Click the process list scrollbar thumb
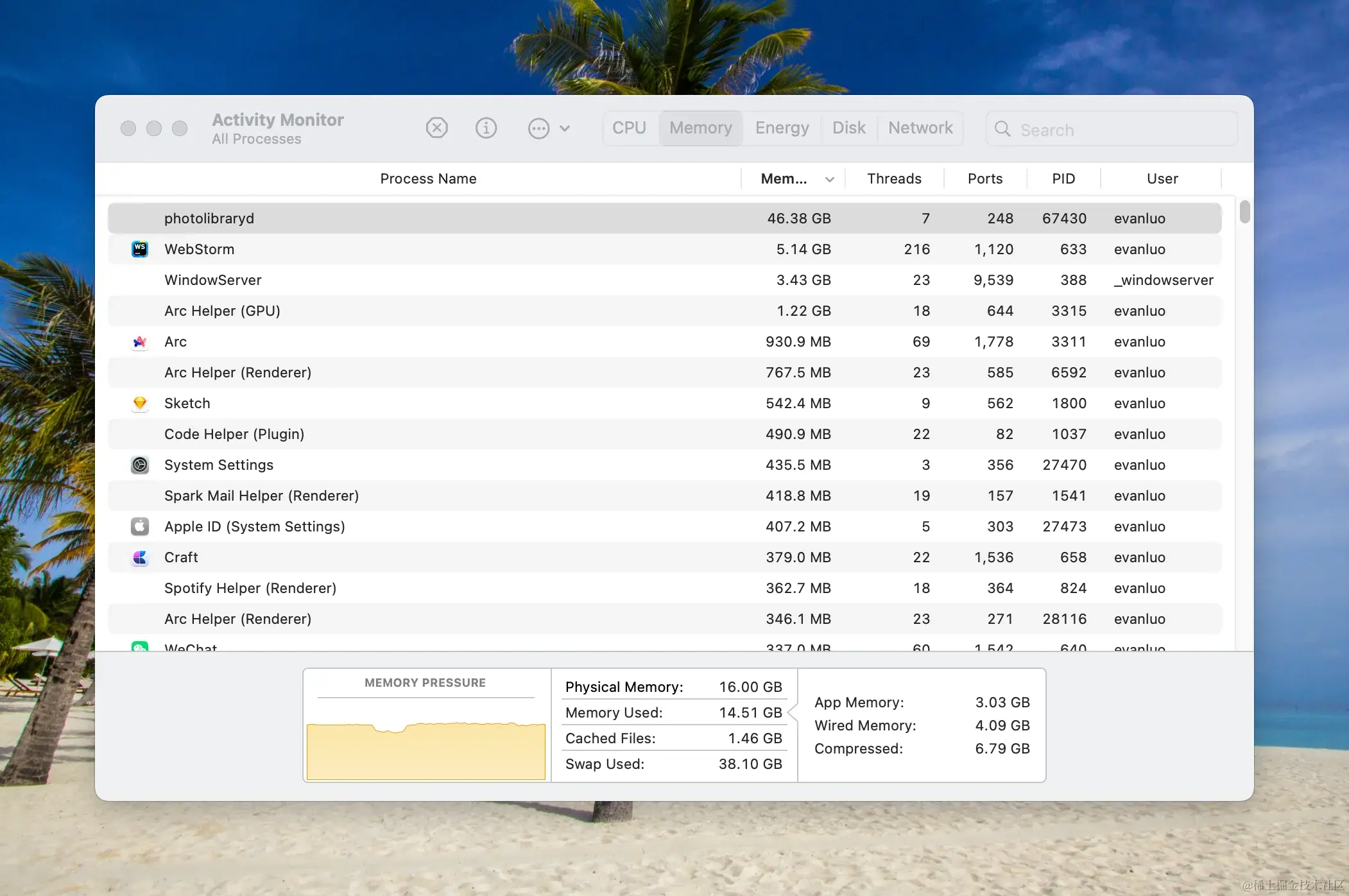 (x=1244, y=212)
